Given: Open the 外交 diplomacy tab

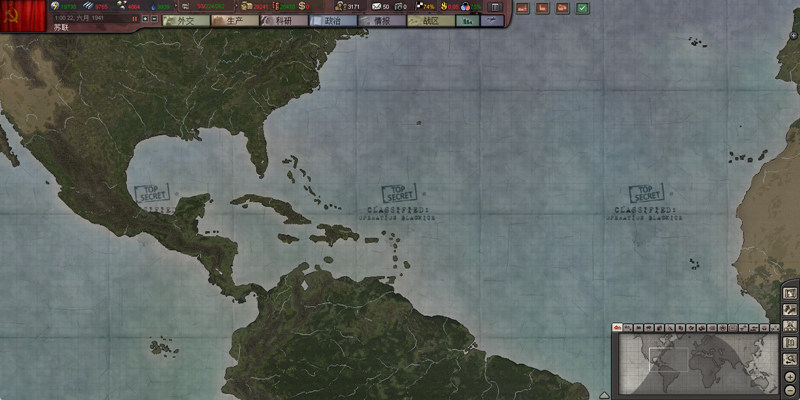Looking at the screenshot, I should (186, 21).
